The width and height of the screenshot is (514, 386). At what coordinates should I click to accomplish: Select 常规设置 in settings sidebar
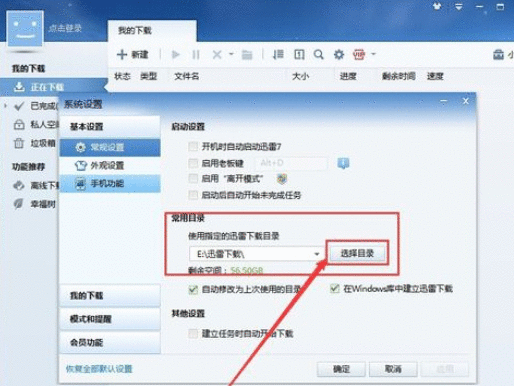110,147
